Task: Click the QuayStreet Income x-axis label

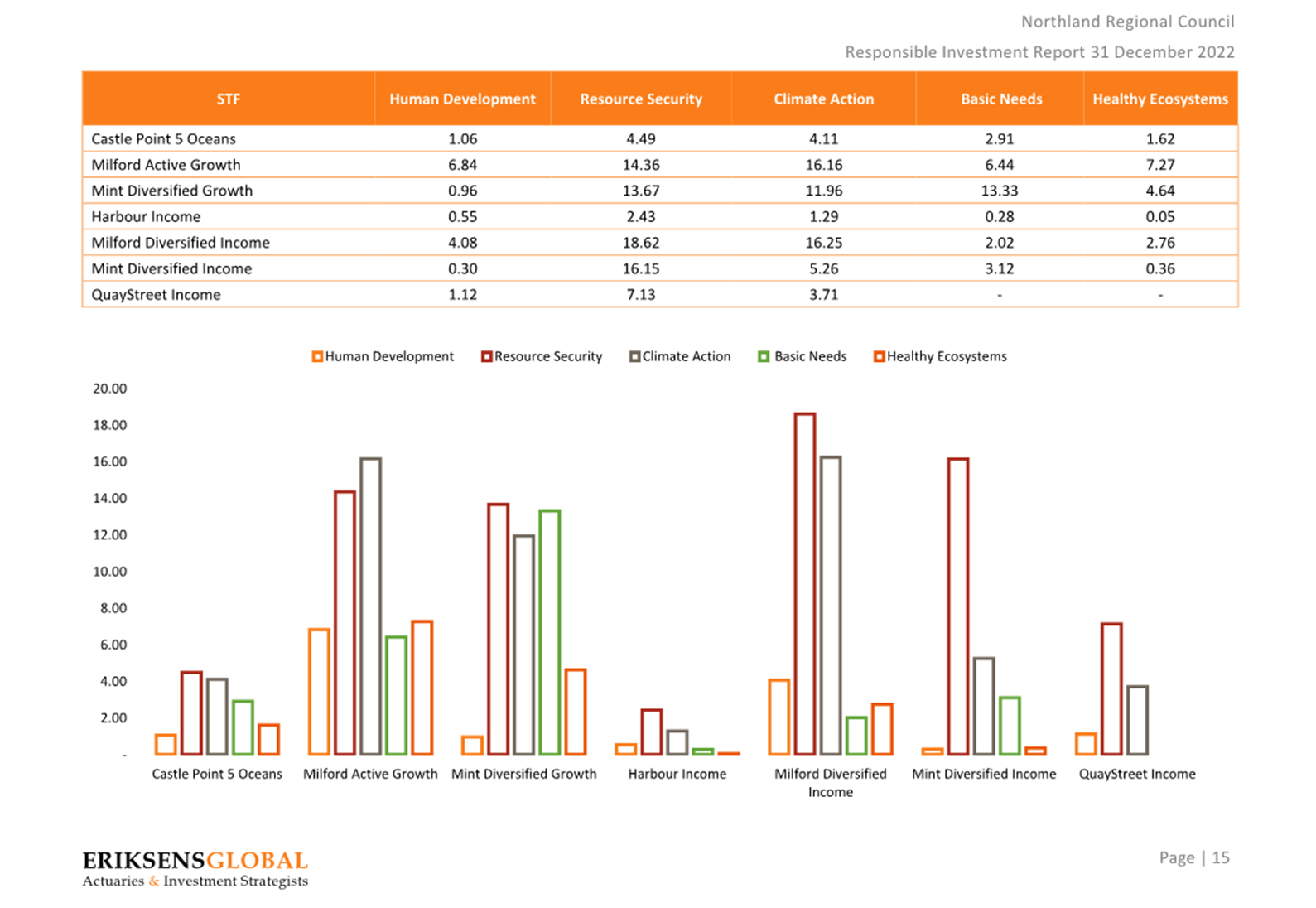Action: pos(1137,775)
